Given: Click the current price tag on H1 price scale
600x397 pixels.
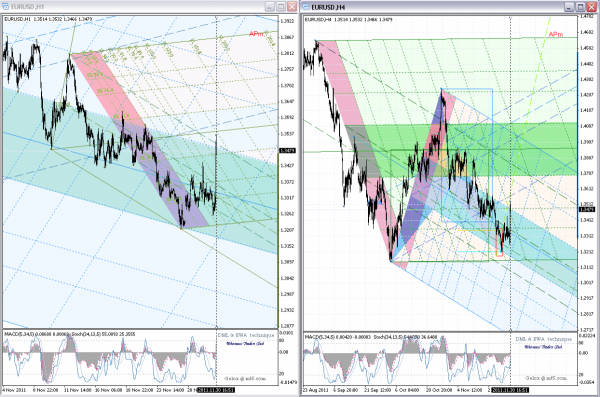Looking at the screenshot, I should pyautogui.click(x=287, y=151).
